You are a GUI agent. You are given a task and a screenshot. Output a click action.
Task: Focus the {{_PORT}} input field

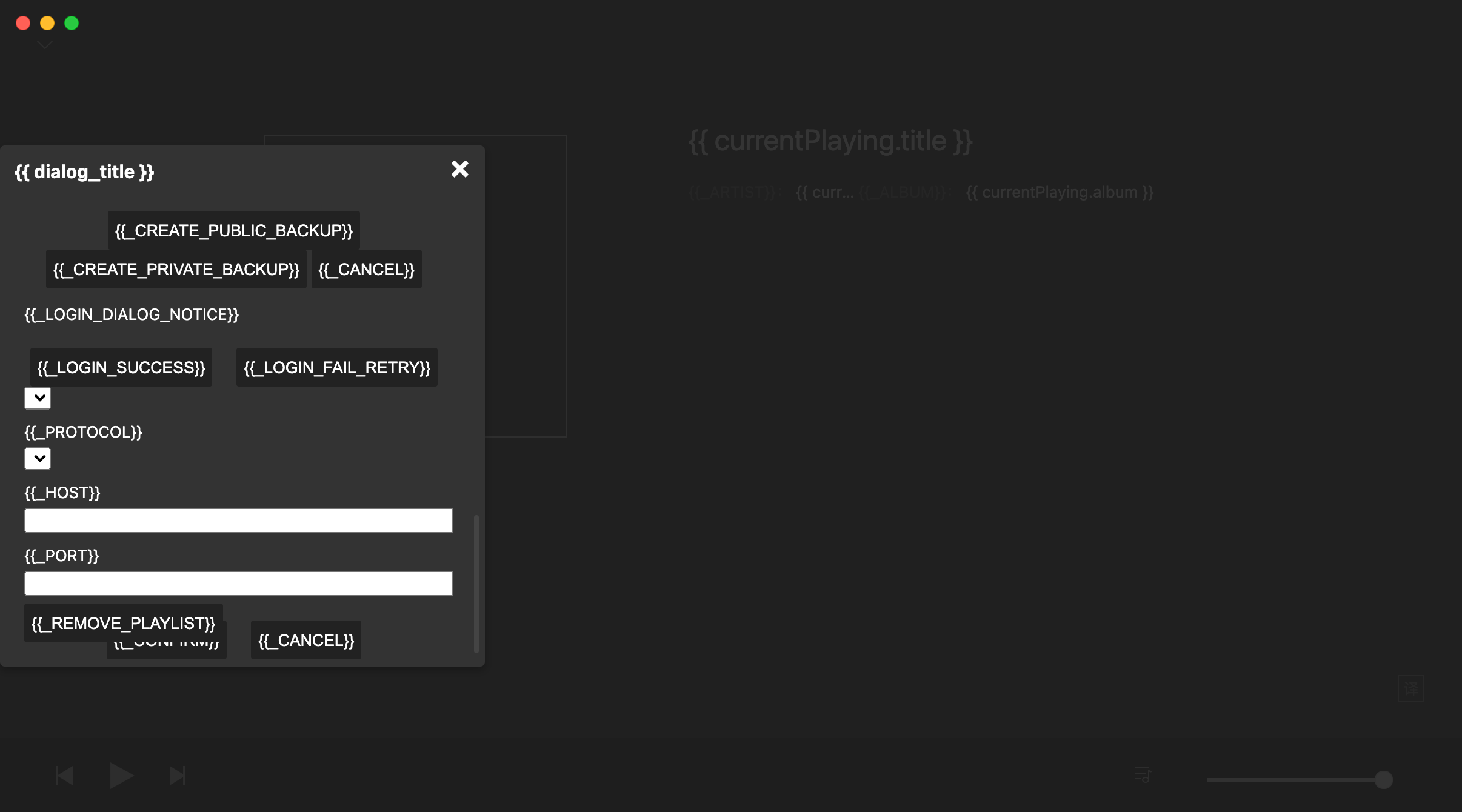click(239, 584)
